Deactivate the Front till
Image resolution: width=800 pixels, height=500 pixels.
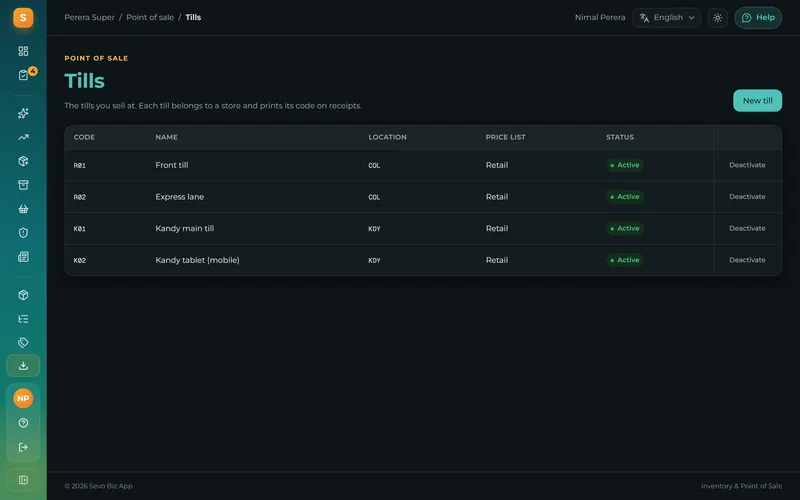click(x=747, y=165)
